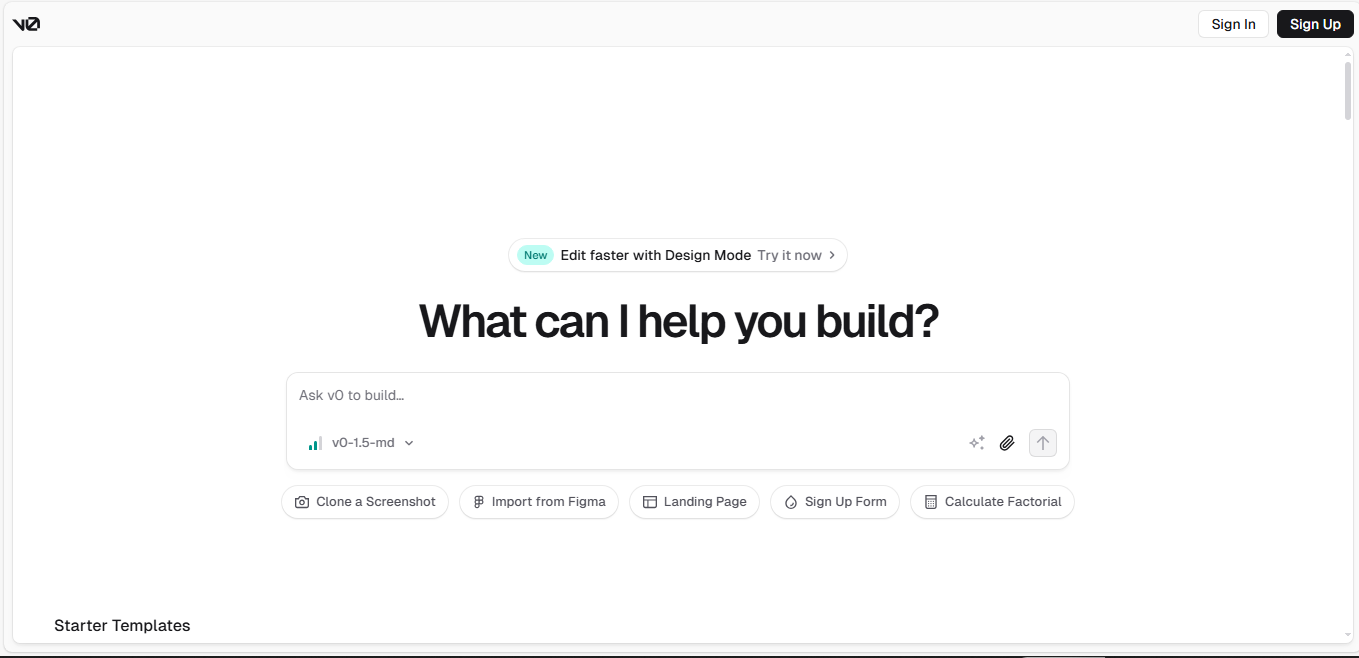Screen dimensions: 1359x658
Task: Choose the Clone a Screenshot suggestion
Action: point(365,502)
